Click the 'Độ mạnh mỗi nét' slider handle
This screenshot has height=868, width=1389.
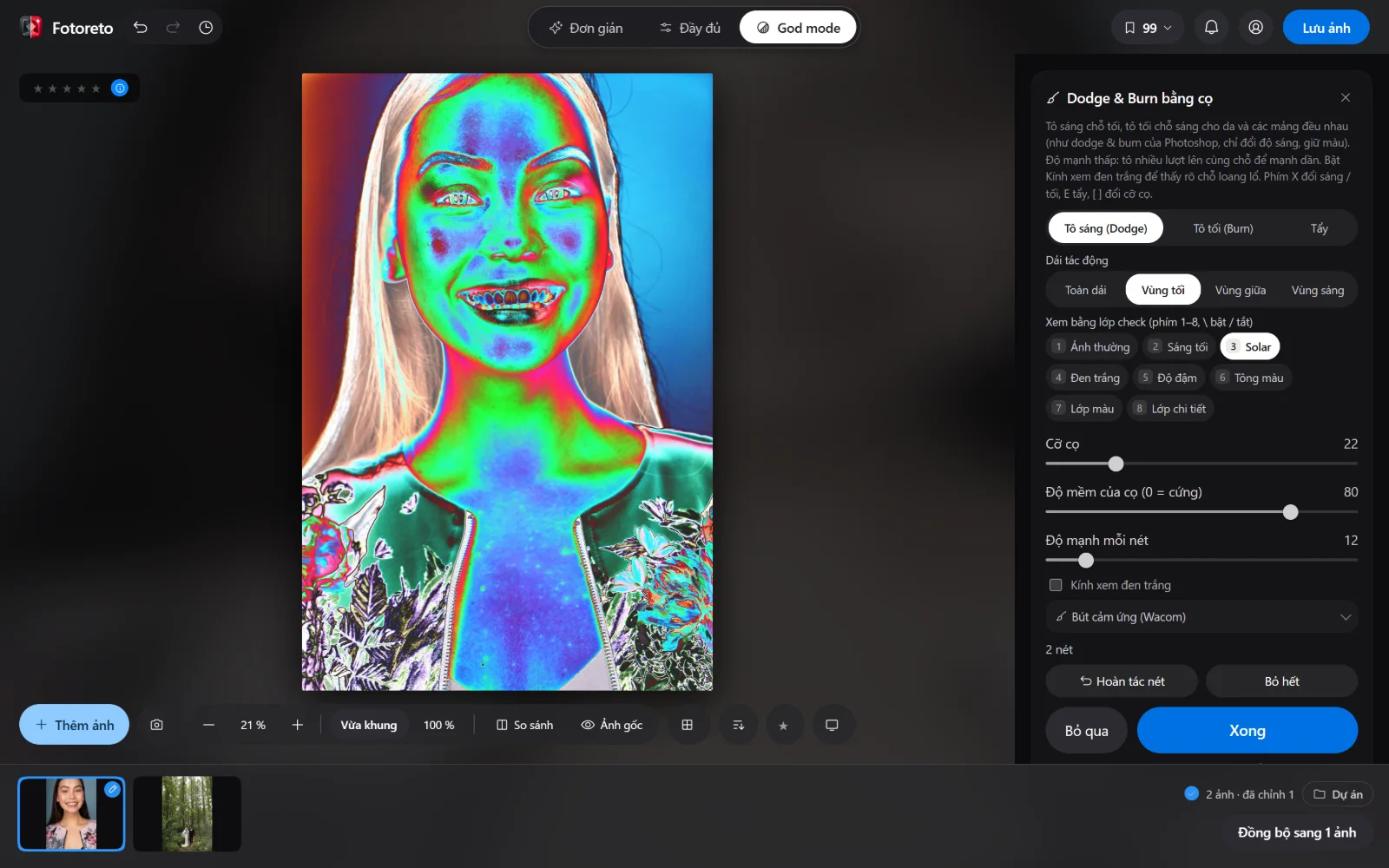click(x=1085, y=561)
